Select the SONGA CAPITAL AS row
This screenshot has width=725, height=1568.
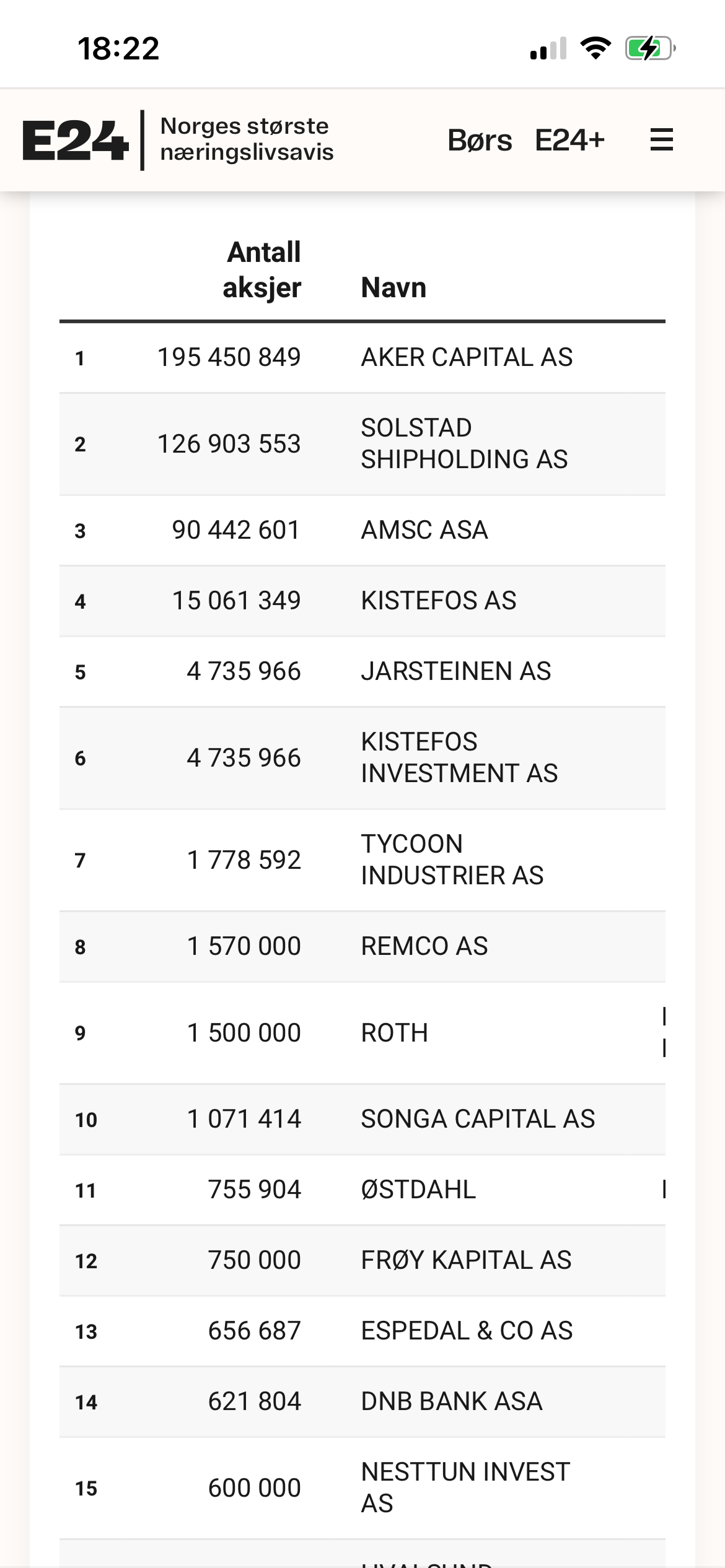coord(362,1120)
